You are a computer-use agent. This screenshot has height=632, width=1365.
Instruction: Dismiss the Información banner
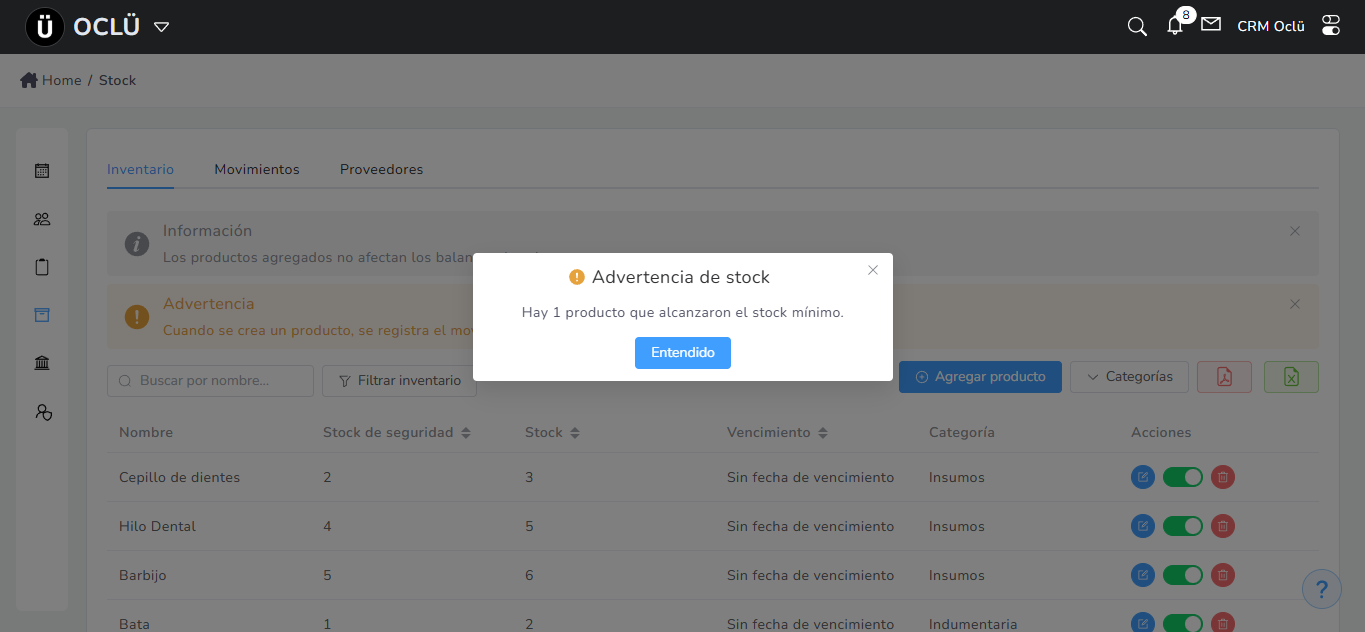[1295, 231]
